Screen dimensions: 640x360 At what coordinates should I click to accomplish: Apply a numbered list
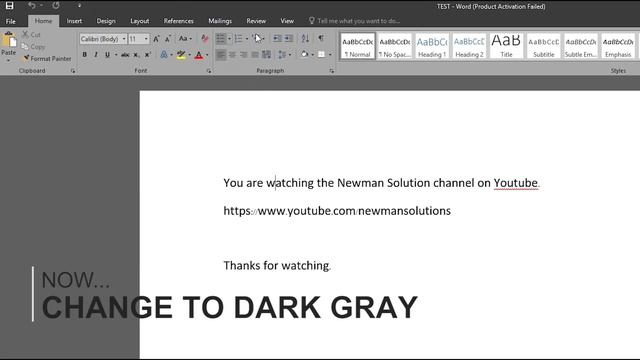tap(238, 39)
